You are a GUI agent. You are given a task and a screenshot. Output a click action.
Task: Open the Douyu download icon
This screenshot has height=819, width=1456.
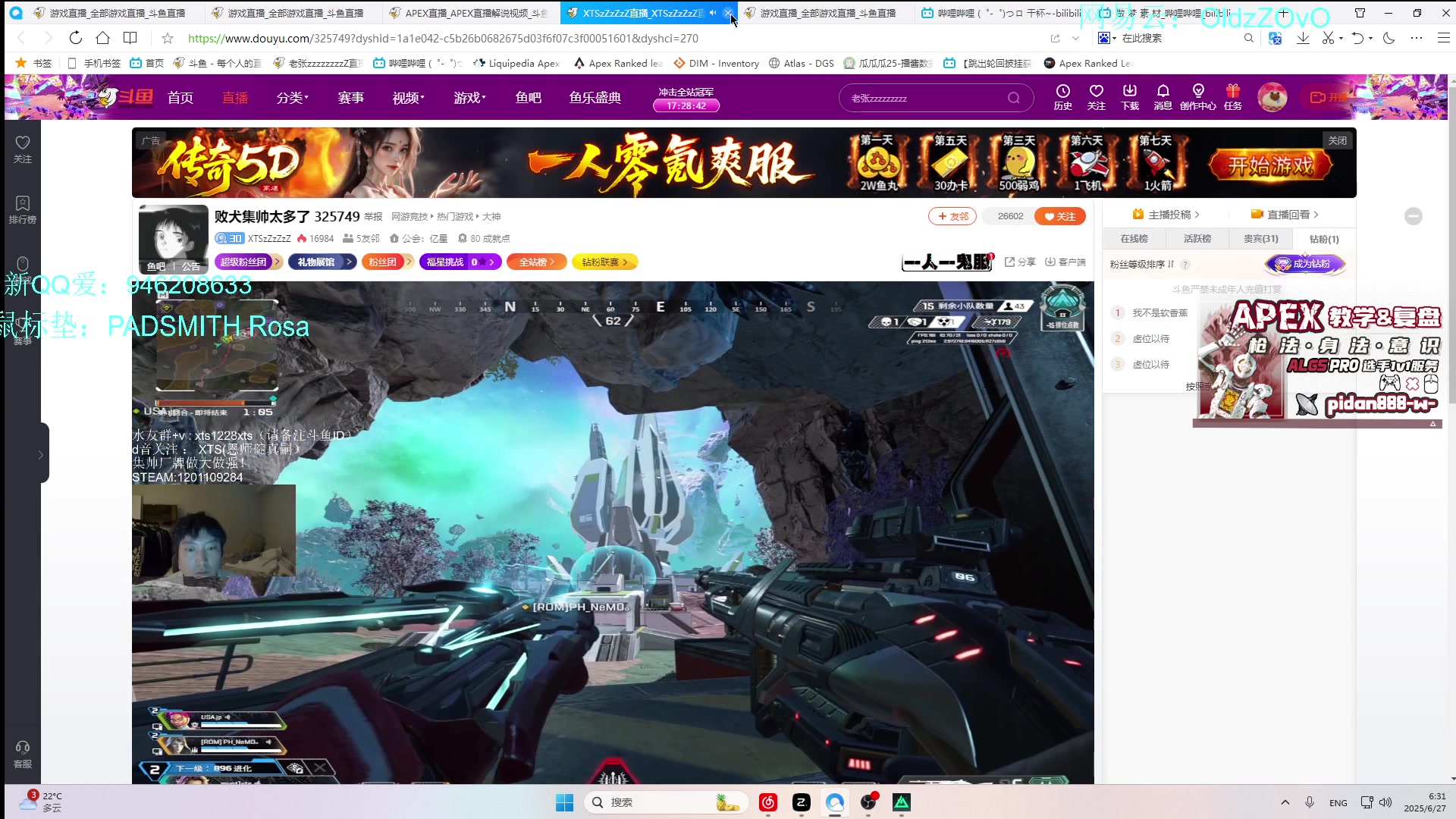(1130, 97)
